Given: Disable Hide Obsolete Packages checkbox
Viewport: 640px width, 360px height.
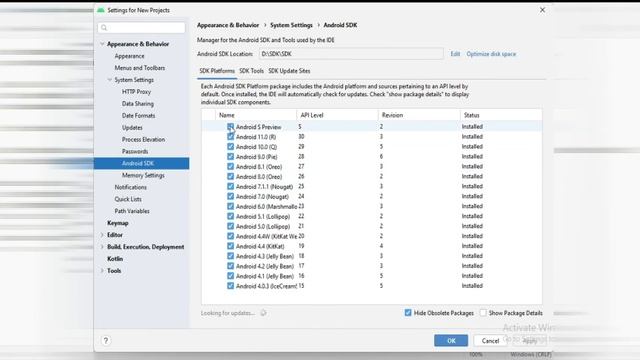Looking at the screenshot, I should point(408,313).
